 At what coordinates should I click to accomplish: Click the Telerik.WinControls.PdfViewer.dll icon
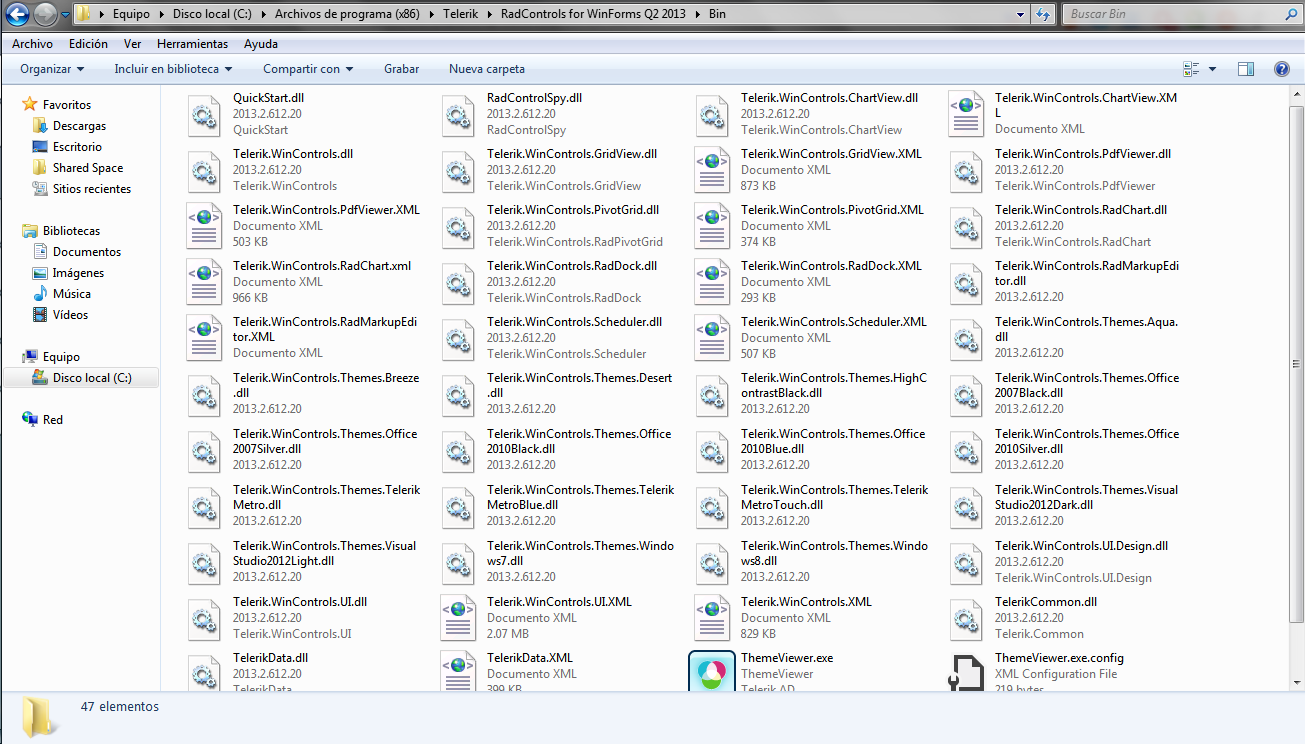[x=966, y=170]
